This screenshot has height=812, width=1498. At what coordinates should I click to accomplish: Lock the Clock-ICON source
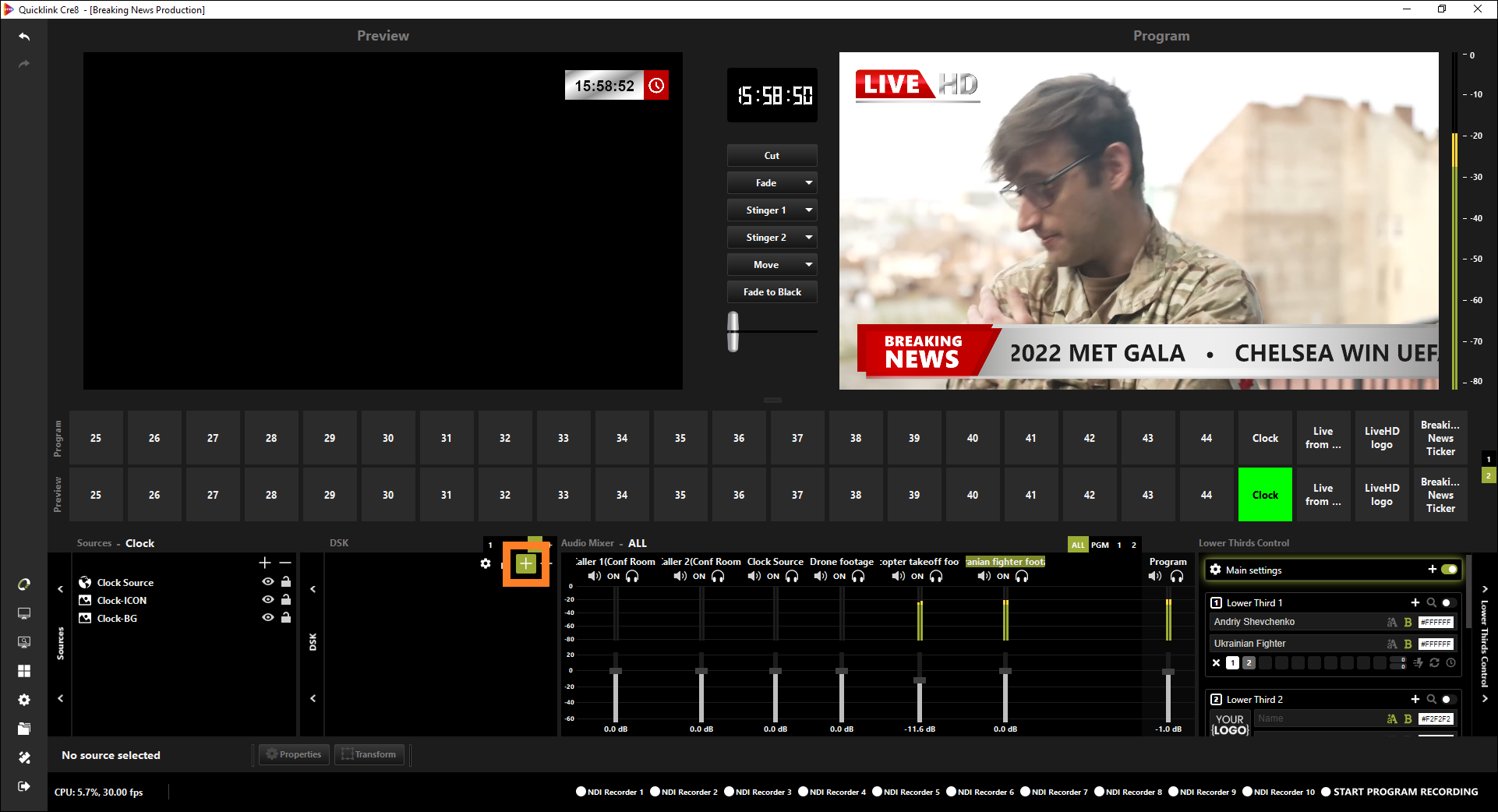(286, 600)
